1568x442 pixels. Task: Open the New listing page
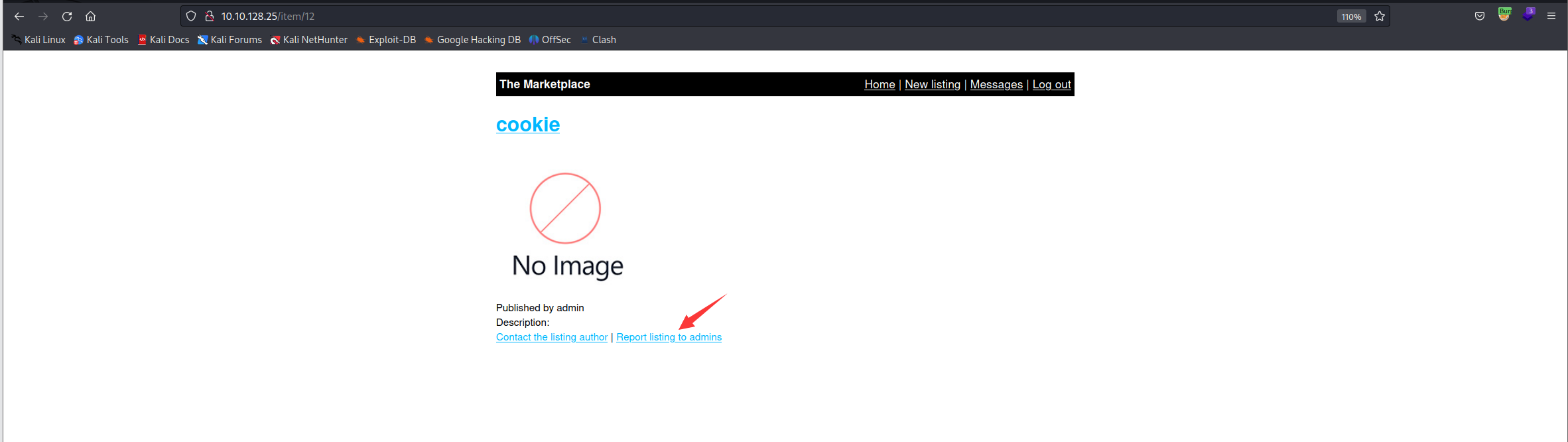point(932,84)
